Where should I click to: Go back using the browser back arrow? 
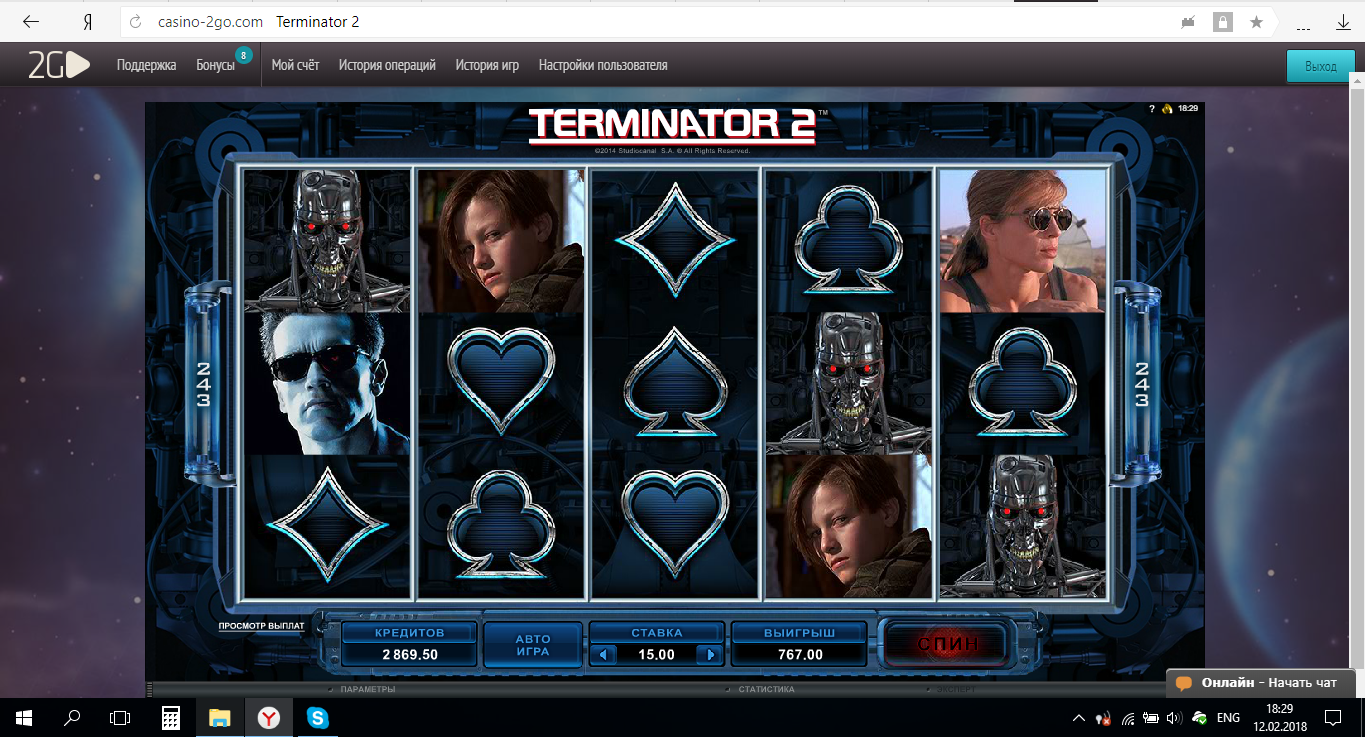pyautogui.click(x=31, y=22)
